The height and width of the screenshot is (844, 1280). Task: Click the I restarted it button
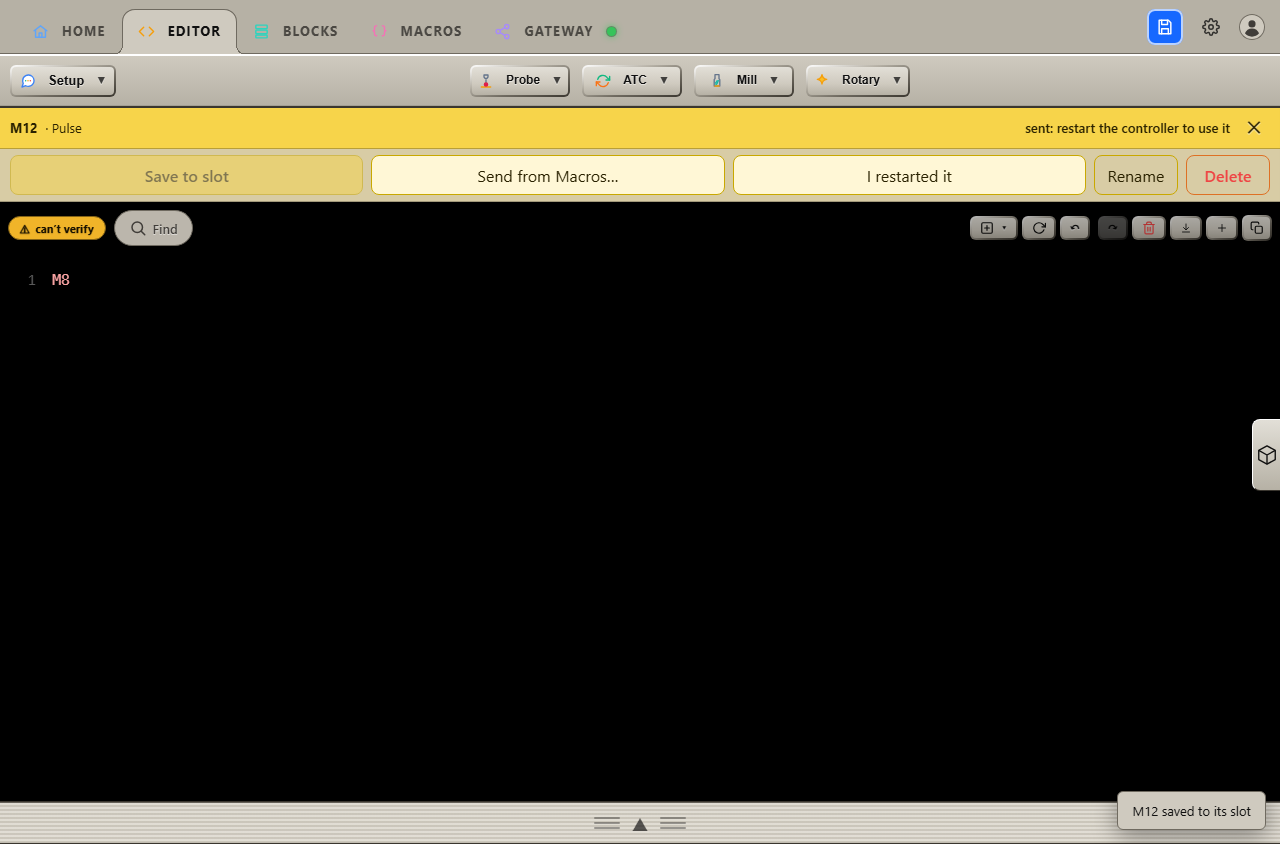tap(909, 176)
